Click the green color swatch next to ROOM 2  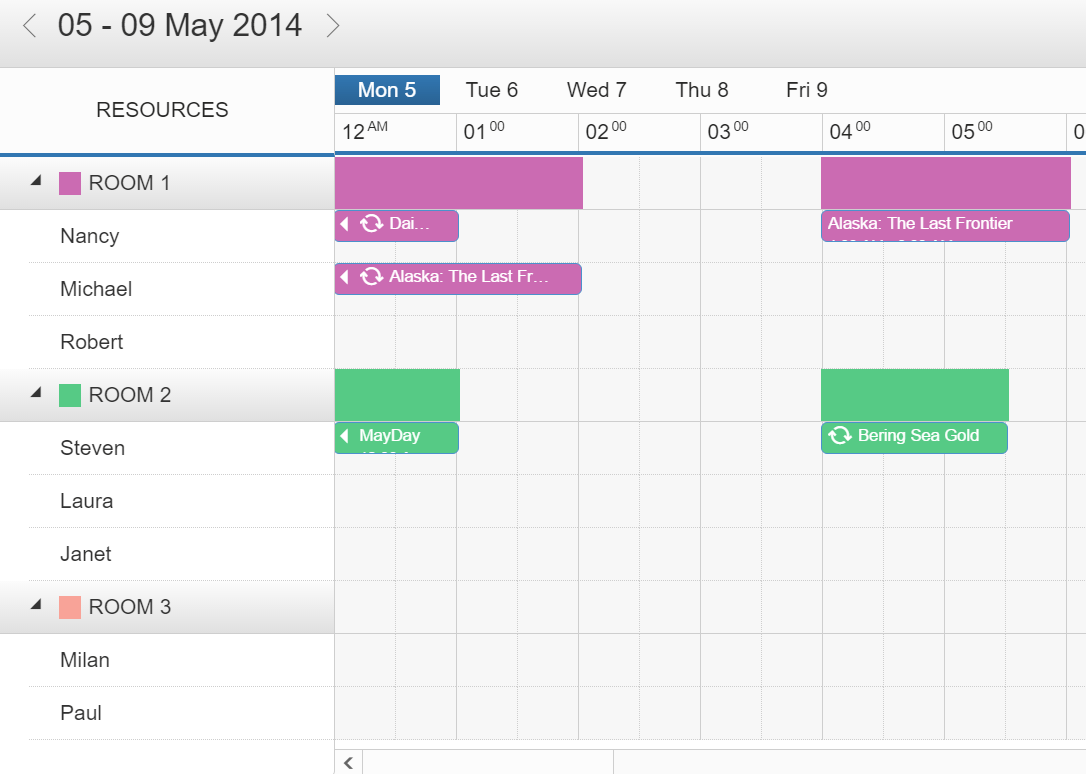click(69, 394)
